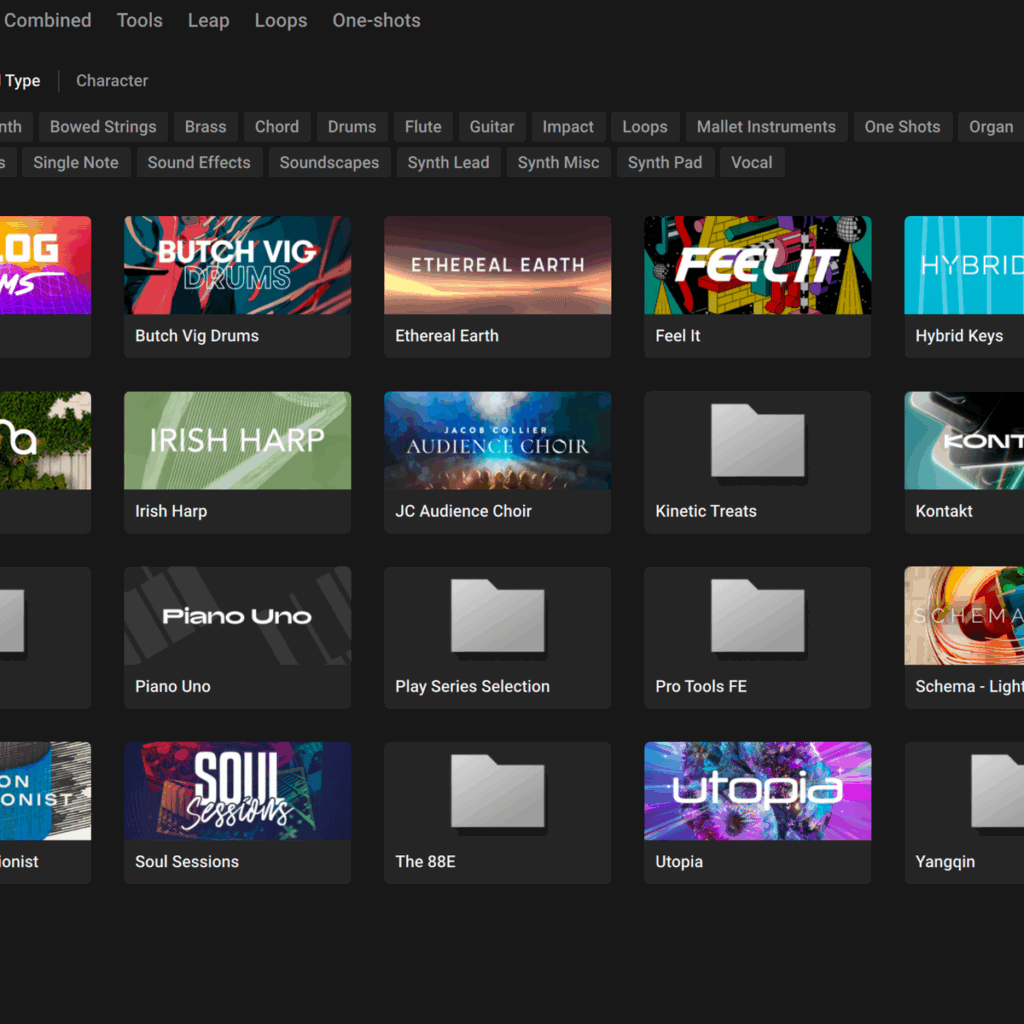Viewport: 1024px width, 1024px height.
Task: Select the Character filter category
Action: tap(112, 81)
